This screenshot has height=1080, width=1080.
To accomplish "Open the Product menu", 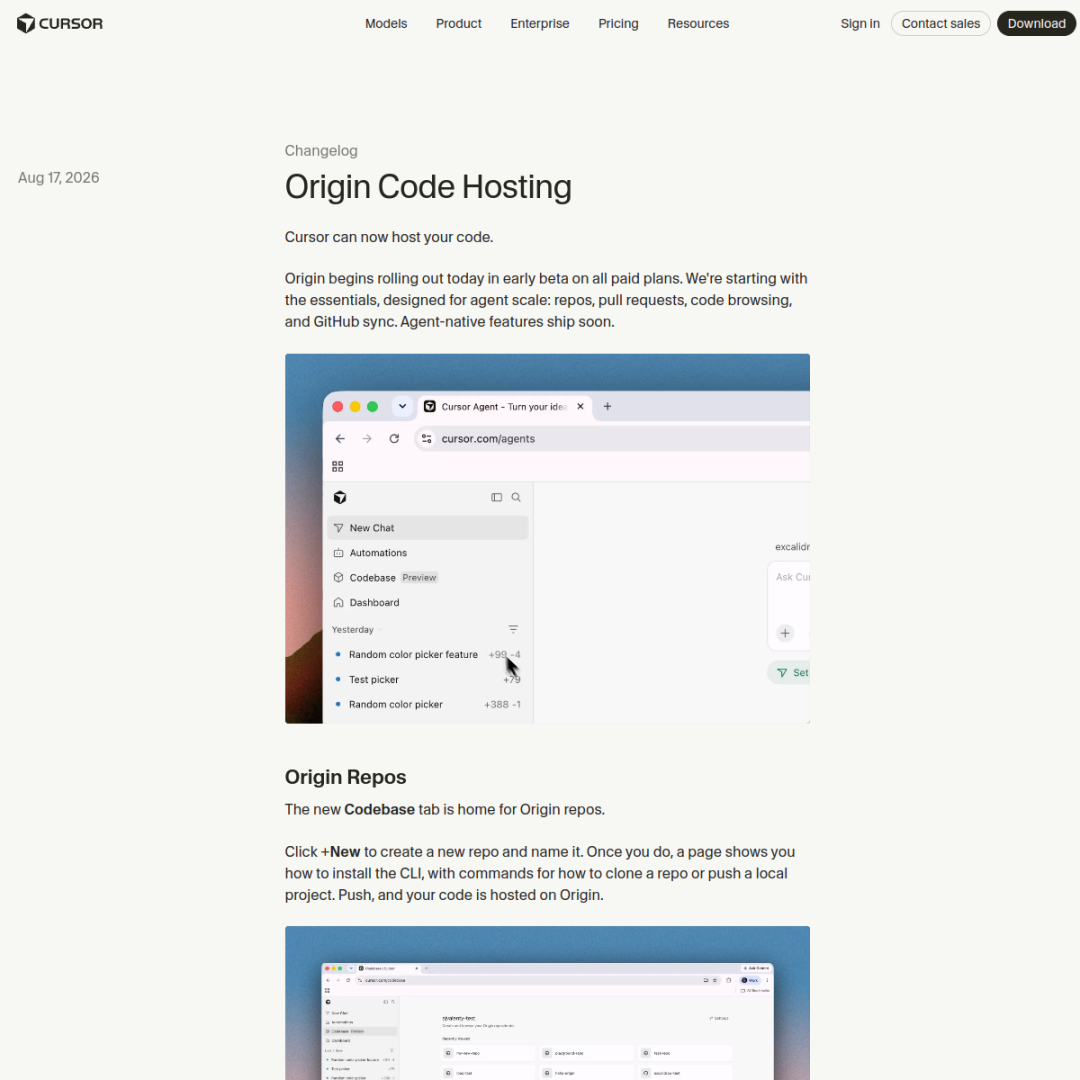I will coord(459,23).
